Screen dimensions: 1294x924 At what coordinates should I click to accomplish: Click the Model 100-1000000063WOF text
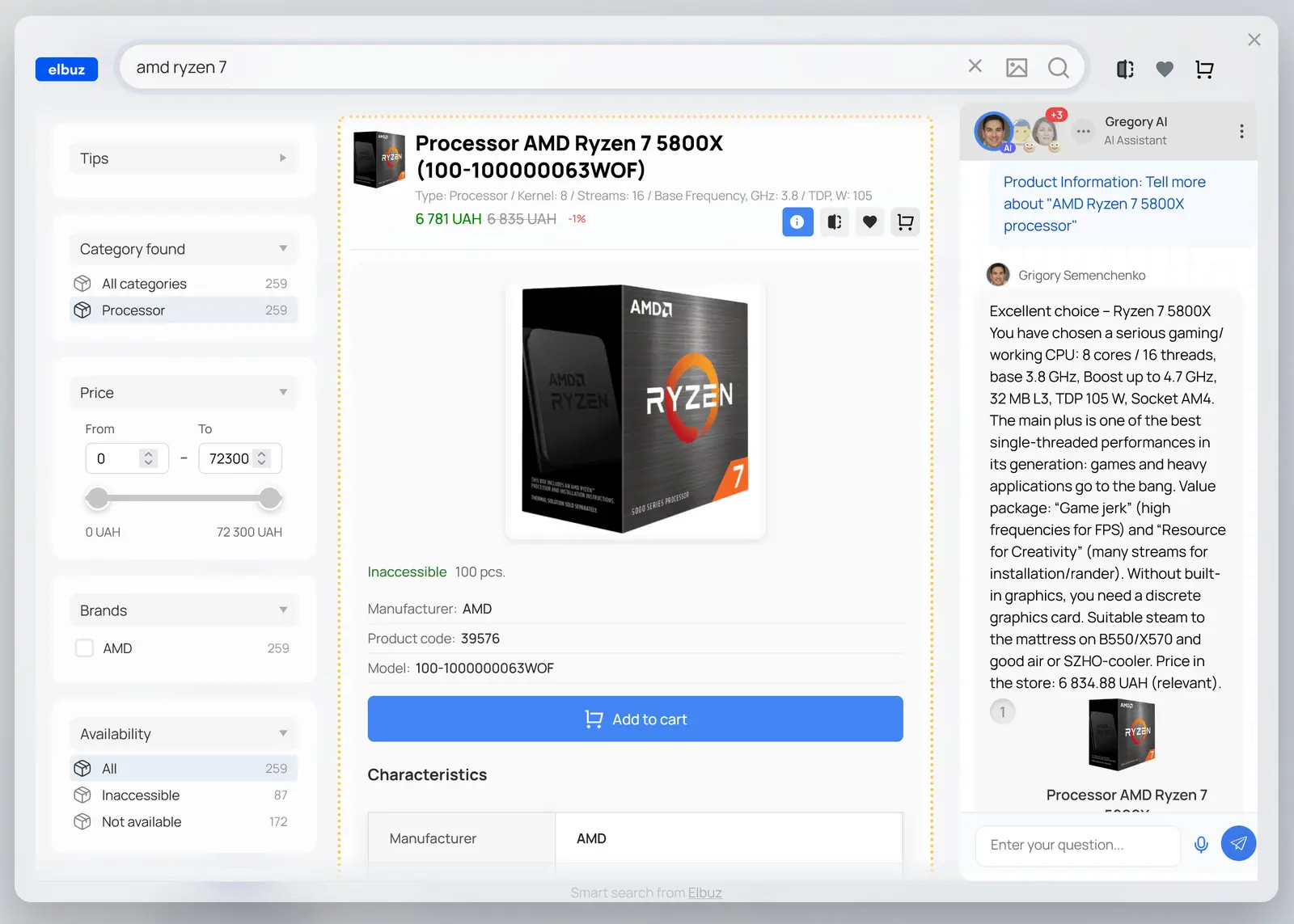[x=461, y=669]
